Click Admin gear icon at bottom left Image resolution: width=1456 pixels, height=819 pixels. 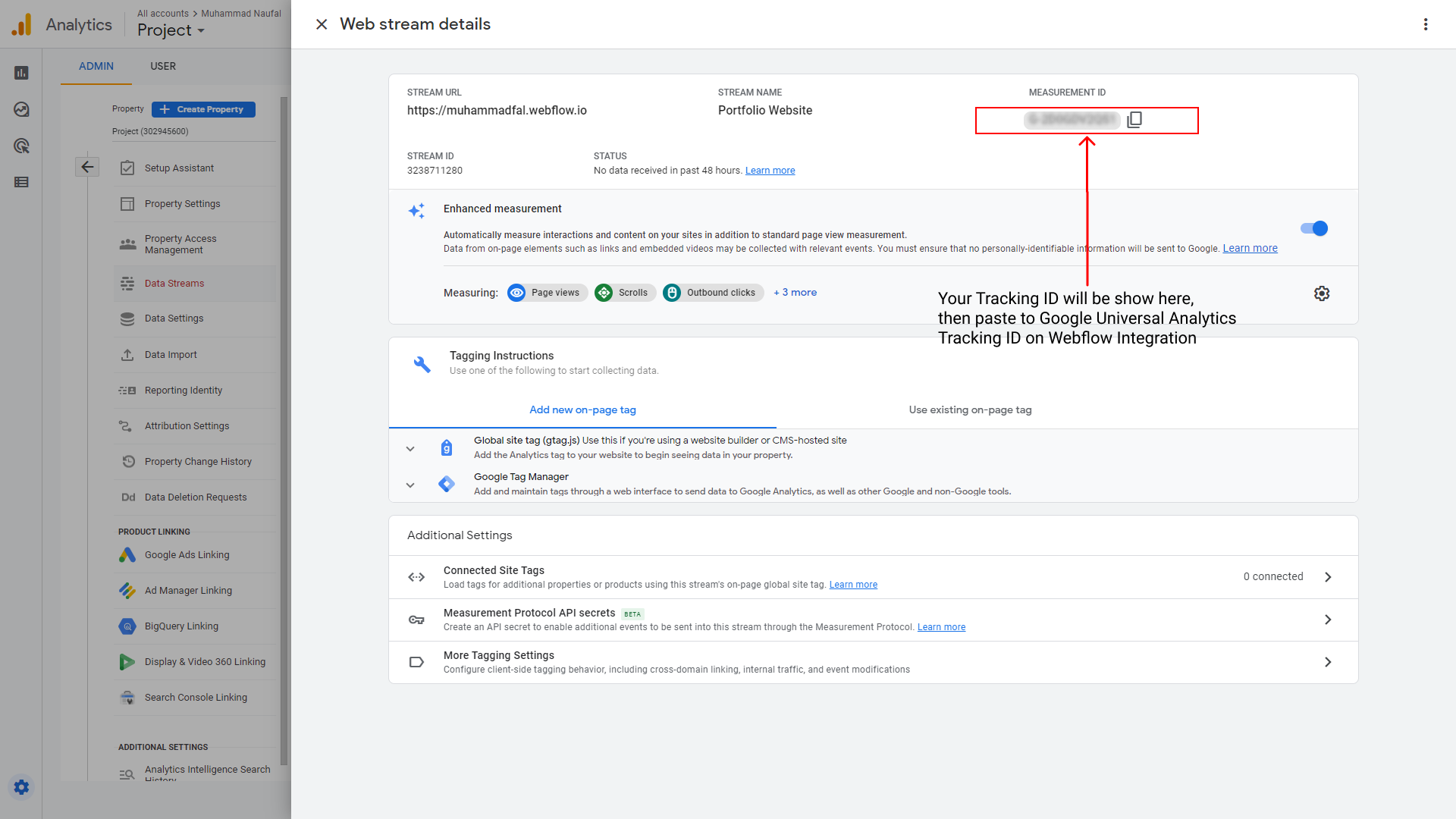(x=21, y=787)
